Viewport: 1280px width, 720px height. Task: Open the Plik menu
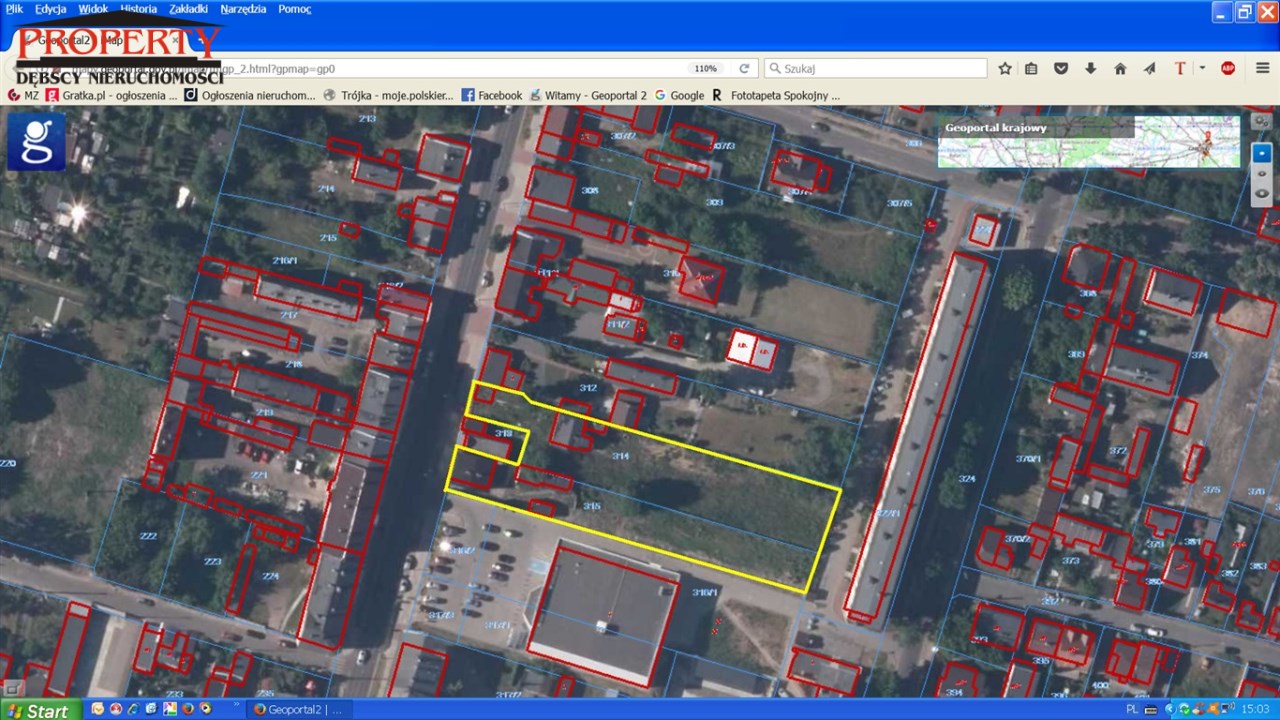tap(13, 9)
